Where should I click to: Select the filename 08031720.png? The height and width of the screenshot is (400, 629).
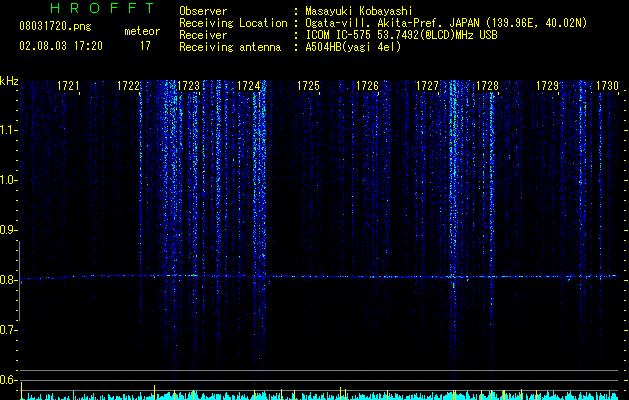[55, 27]
